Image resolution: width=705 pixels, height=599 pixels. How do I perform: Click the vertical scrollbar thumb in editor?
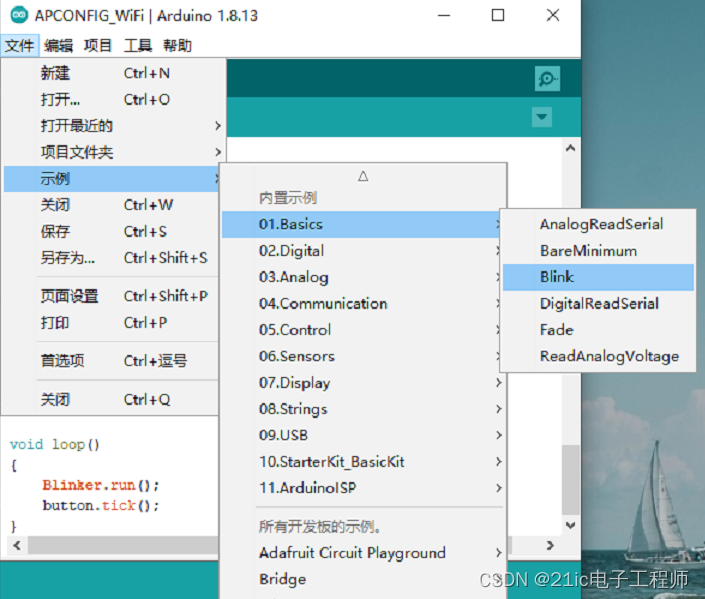coord(571,480)
